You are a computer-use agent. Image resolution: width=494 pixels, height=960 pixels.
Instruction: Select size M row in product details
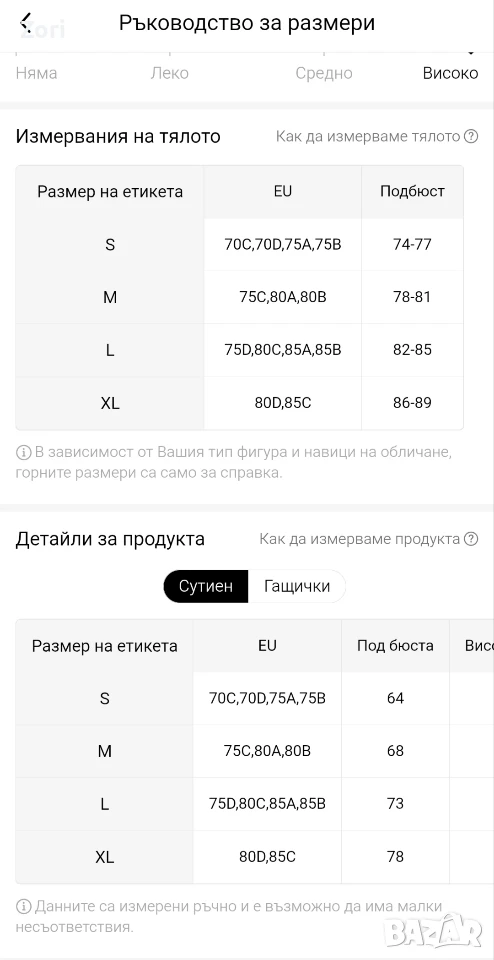coord(255,751)
